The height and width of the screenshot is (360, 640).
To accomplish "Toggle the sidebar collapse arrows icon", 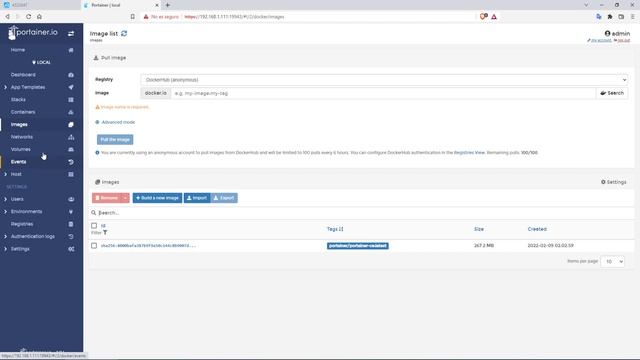I will 71,33.
